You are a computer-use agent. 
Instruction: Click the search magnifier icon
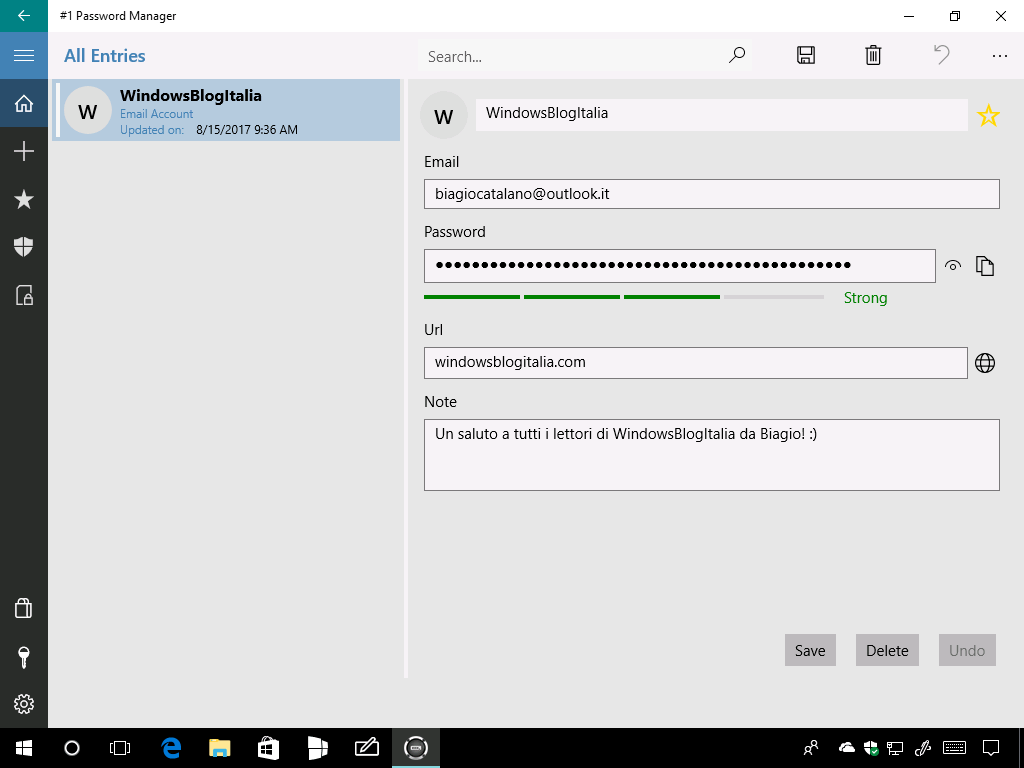point(737,56)
